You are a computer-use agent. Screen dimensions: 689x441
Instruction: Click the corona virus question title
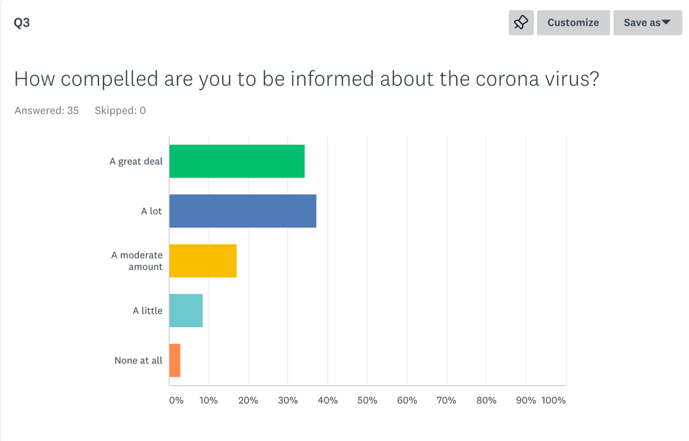(306, 78)
